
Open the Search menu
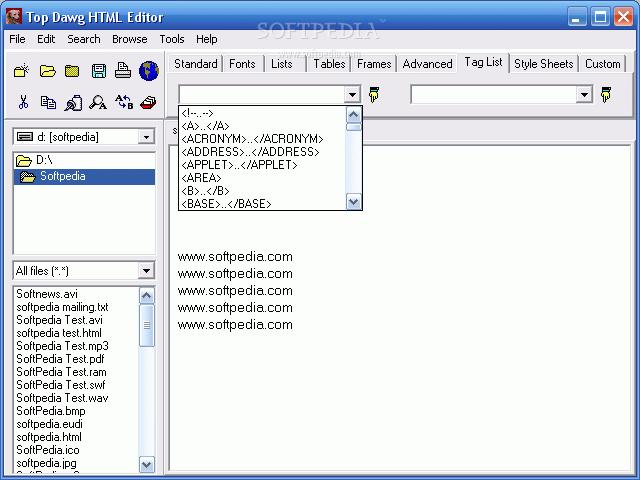click(84, 39)
